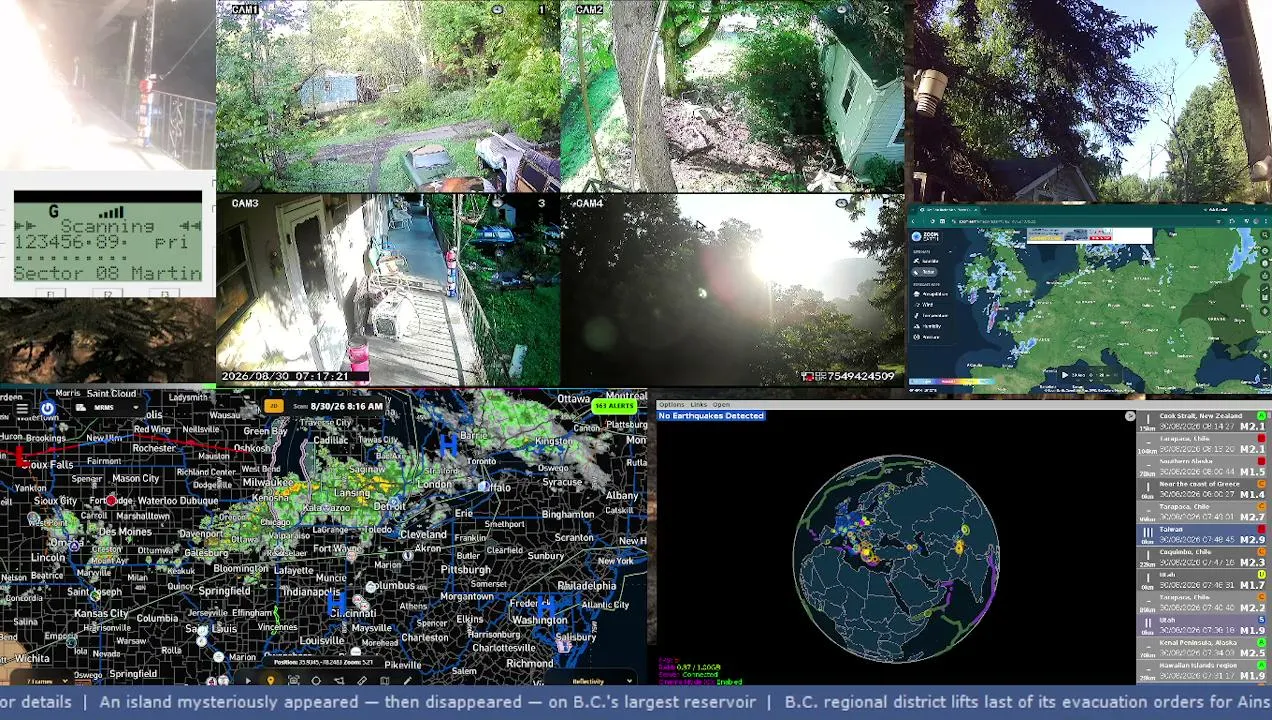Select the Southern Alaska M1.5 earthquake entry
The height and width of the screenshot is (720, 1272).
(x=1203, y=466)
